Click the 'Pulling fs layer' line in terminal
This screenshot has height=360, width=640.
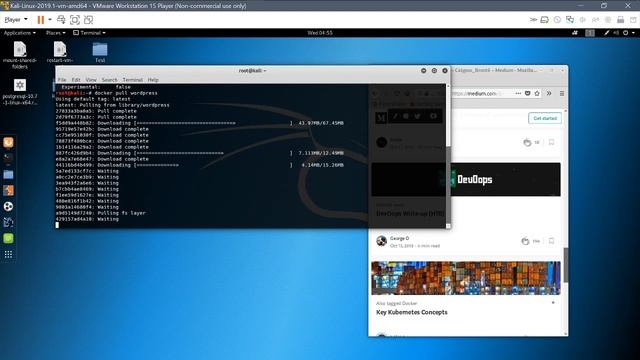click(x=100, y=213)
